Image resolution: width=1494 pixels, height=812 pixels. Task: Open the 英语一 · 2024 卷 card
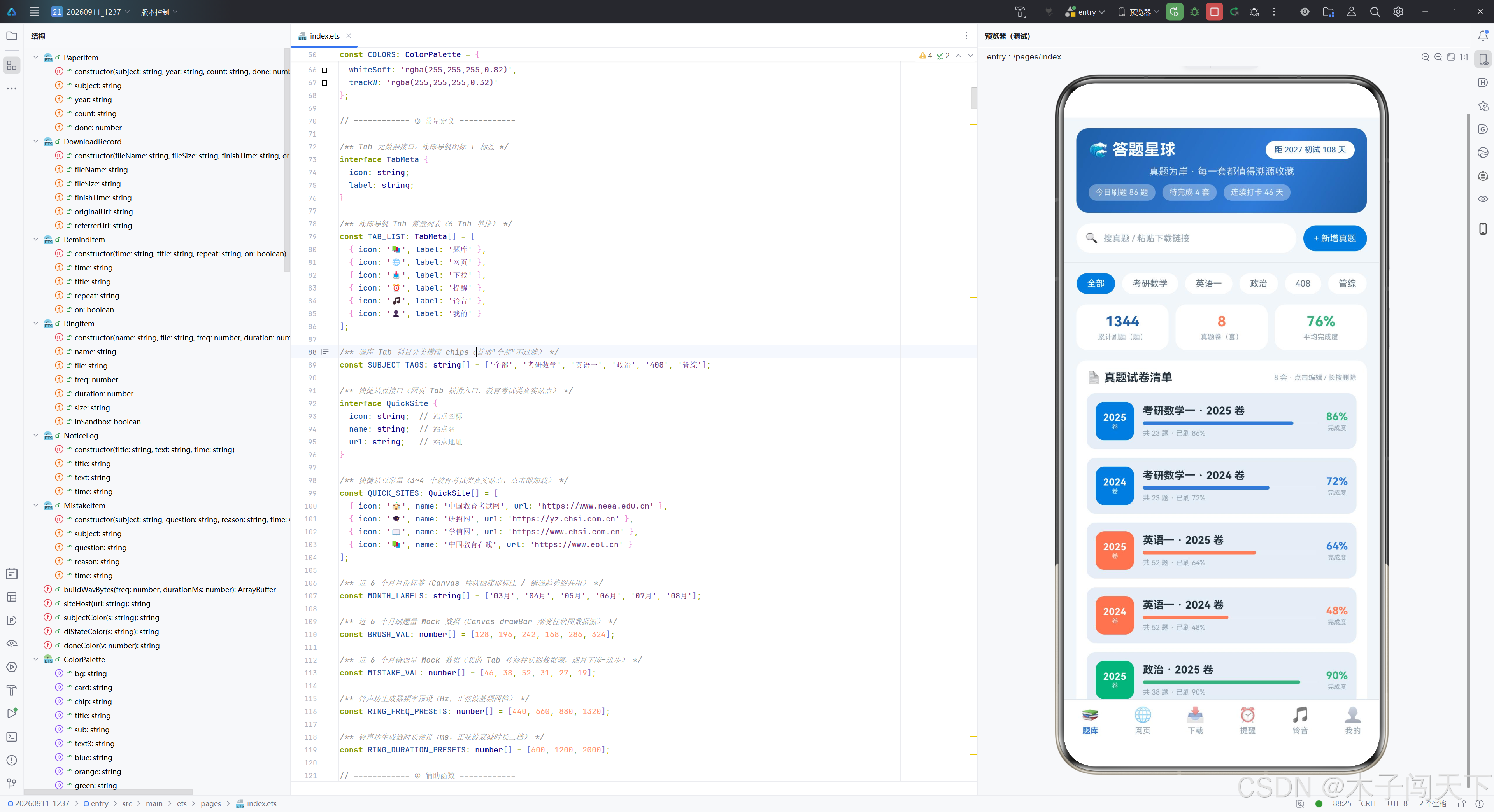coord(1221,616)
